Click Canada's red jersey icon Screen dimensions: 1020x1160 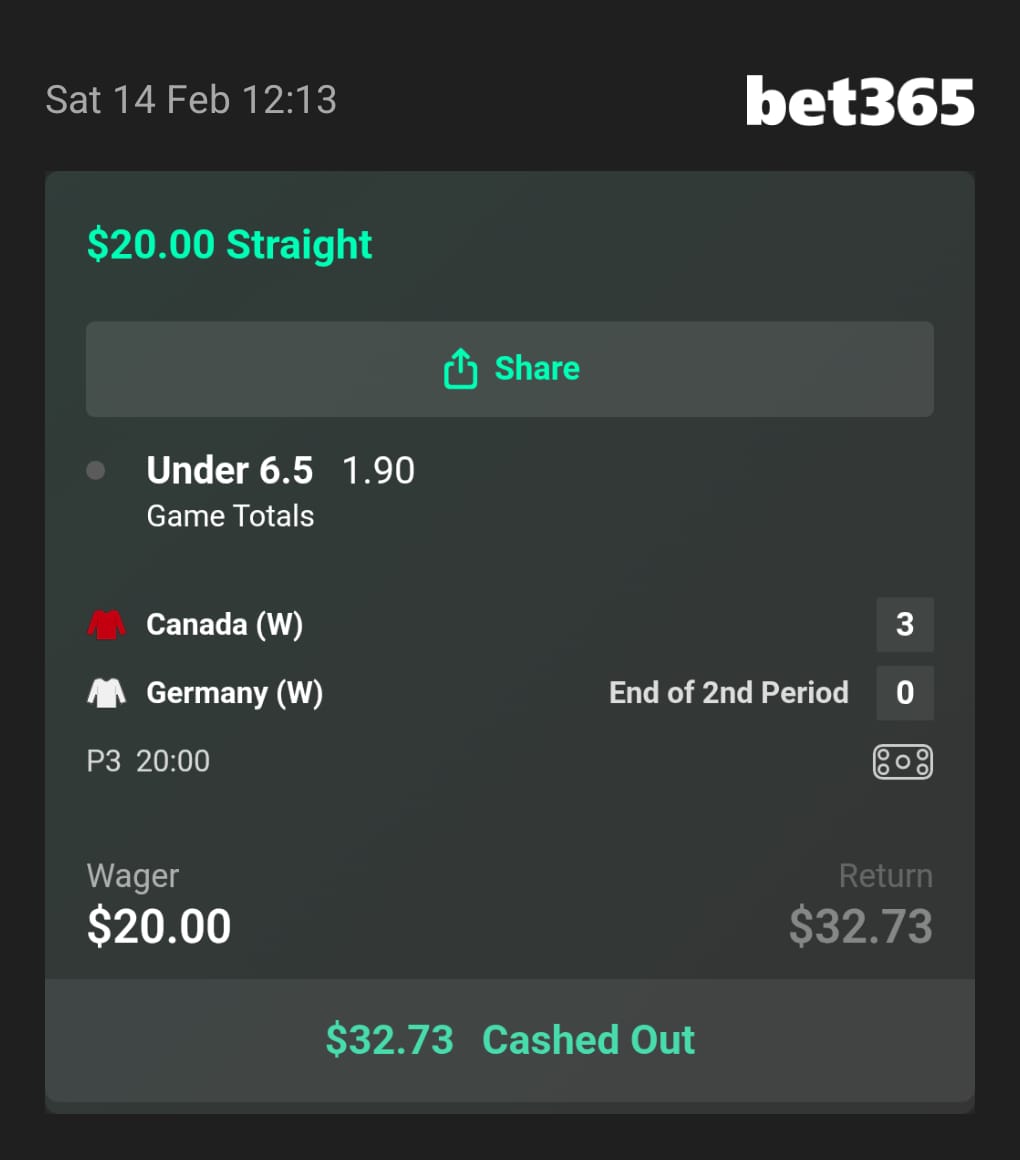pyautogui.click(x=106, y=625)
